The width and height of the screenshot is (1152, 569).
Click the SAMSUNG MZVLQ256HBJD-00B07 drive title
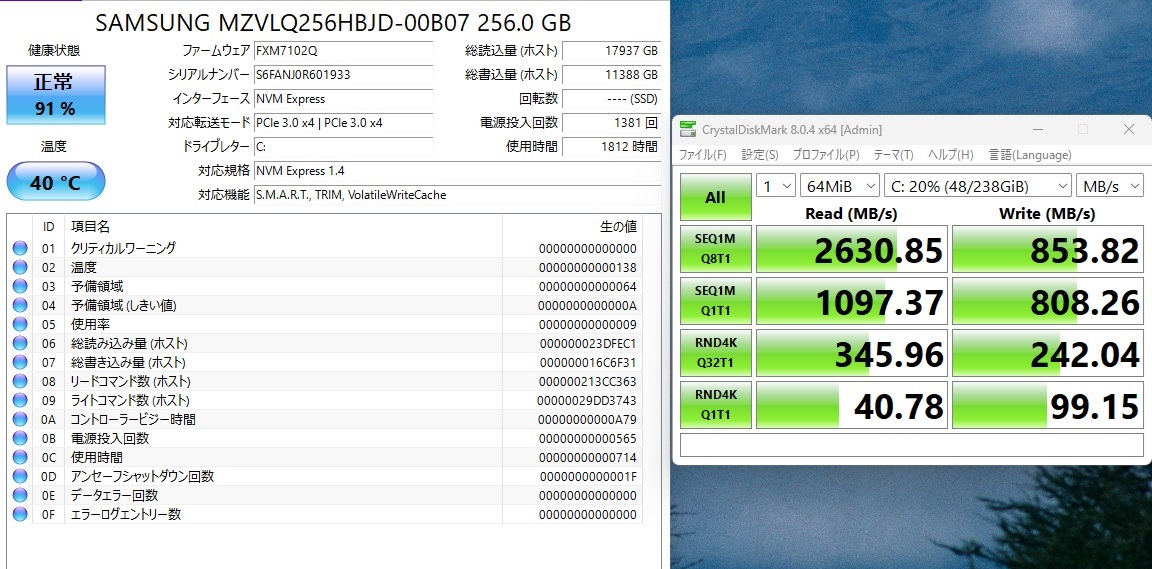point(334,22)
